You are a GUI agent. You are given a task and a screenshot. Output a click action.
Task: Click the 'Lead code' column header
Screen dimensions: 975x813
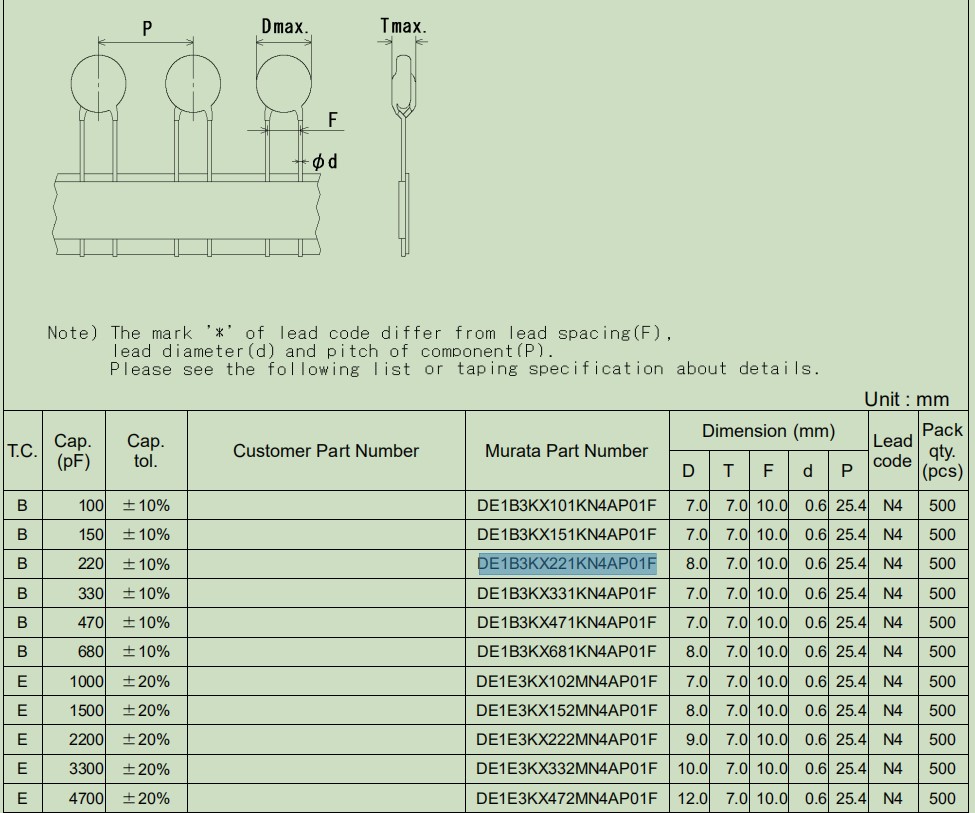pos(892,451)
